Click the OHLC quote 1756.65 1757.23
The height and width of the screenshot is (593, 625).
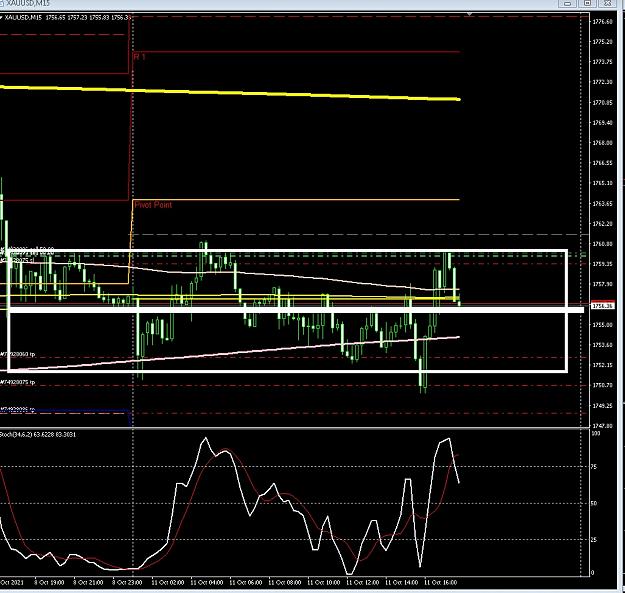66,18
